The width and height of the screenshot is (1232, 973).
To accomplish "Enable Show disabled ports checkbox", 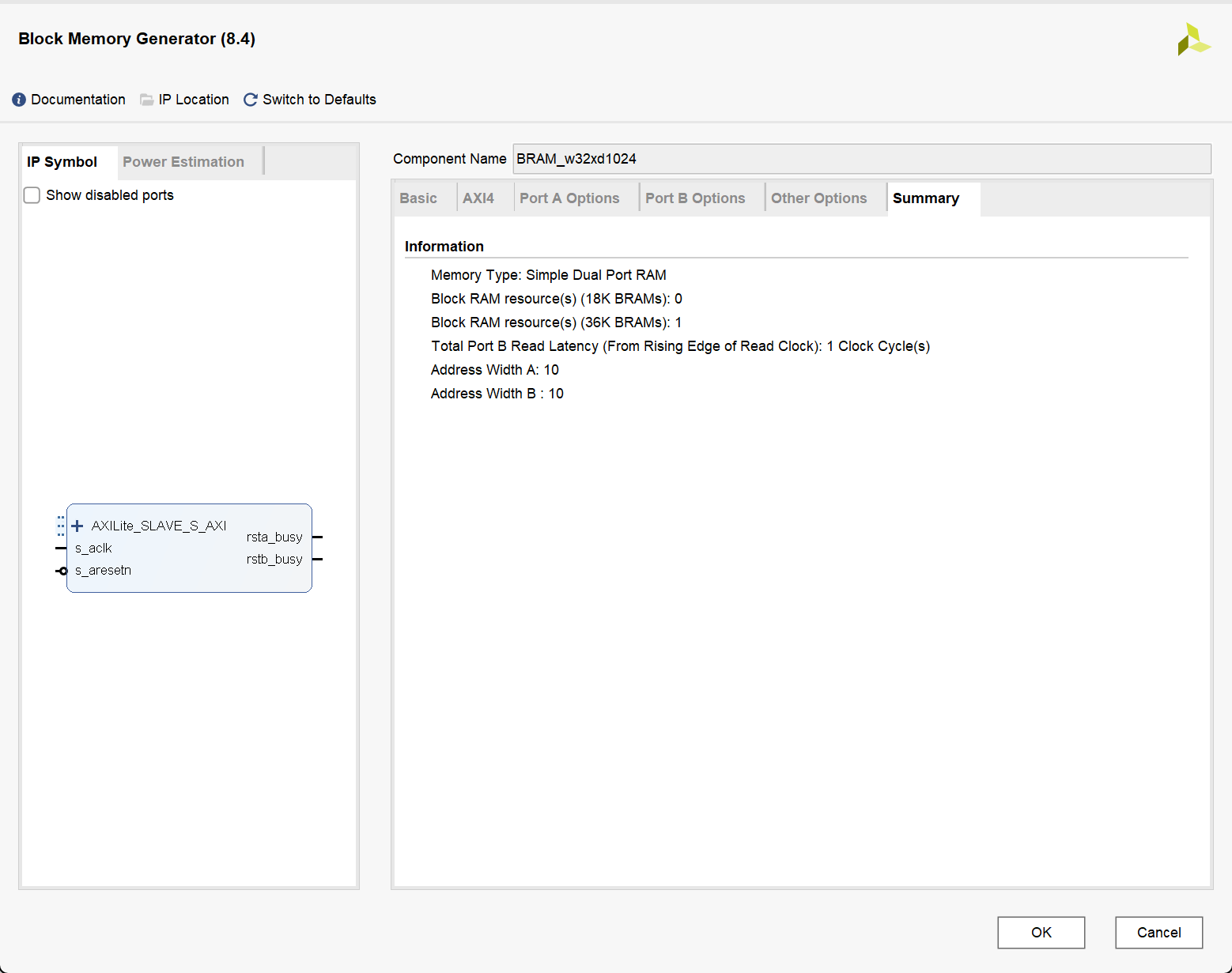I will coord(32,195).
